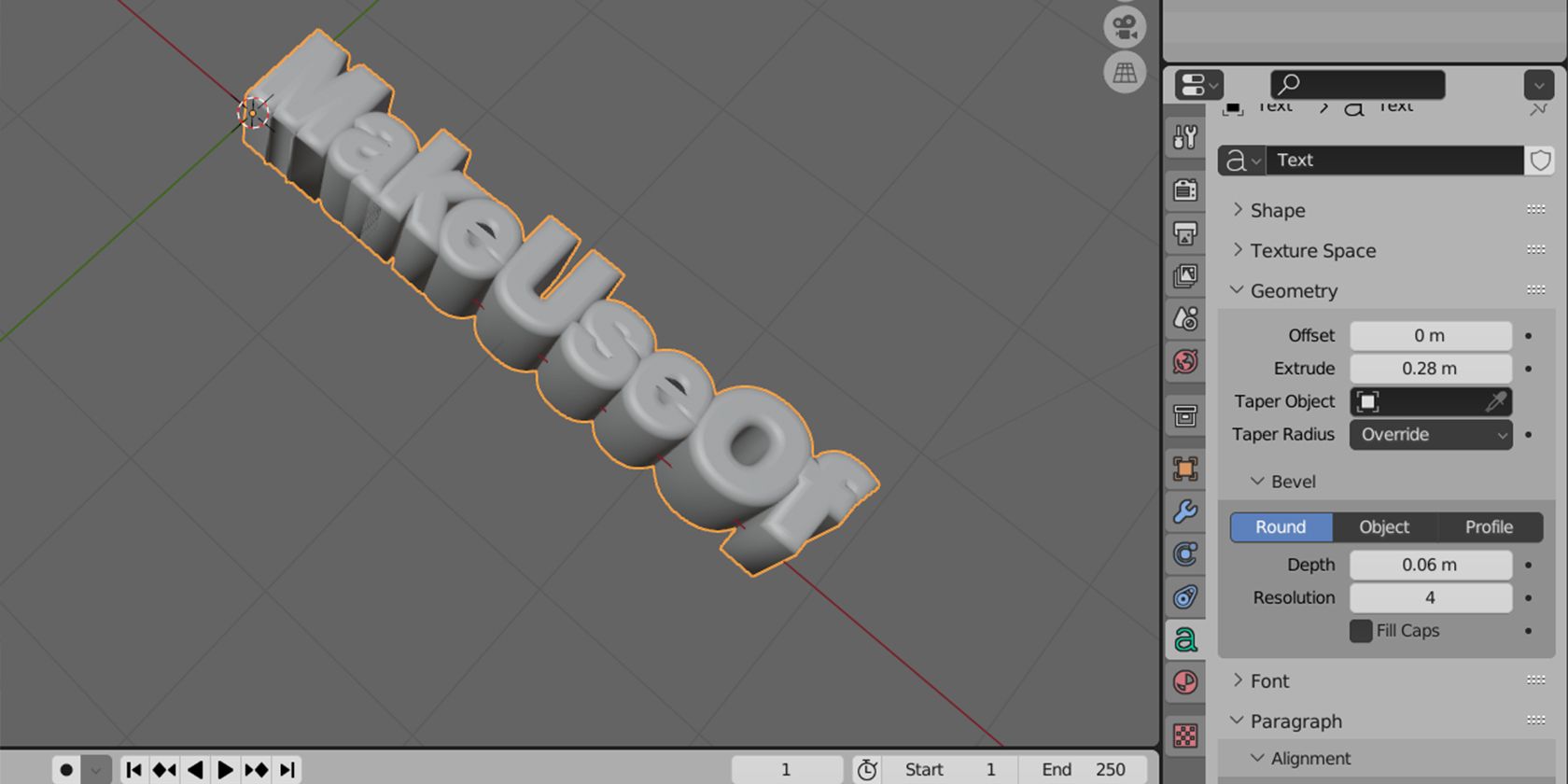Open the Texture properties tab
Image resolution: width=1568 pixels, height=784 pixels.
(x=1185, y=736)
